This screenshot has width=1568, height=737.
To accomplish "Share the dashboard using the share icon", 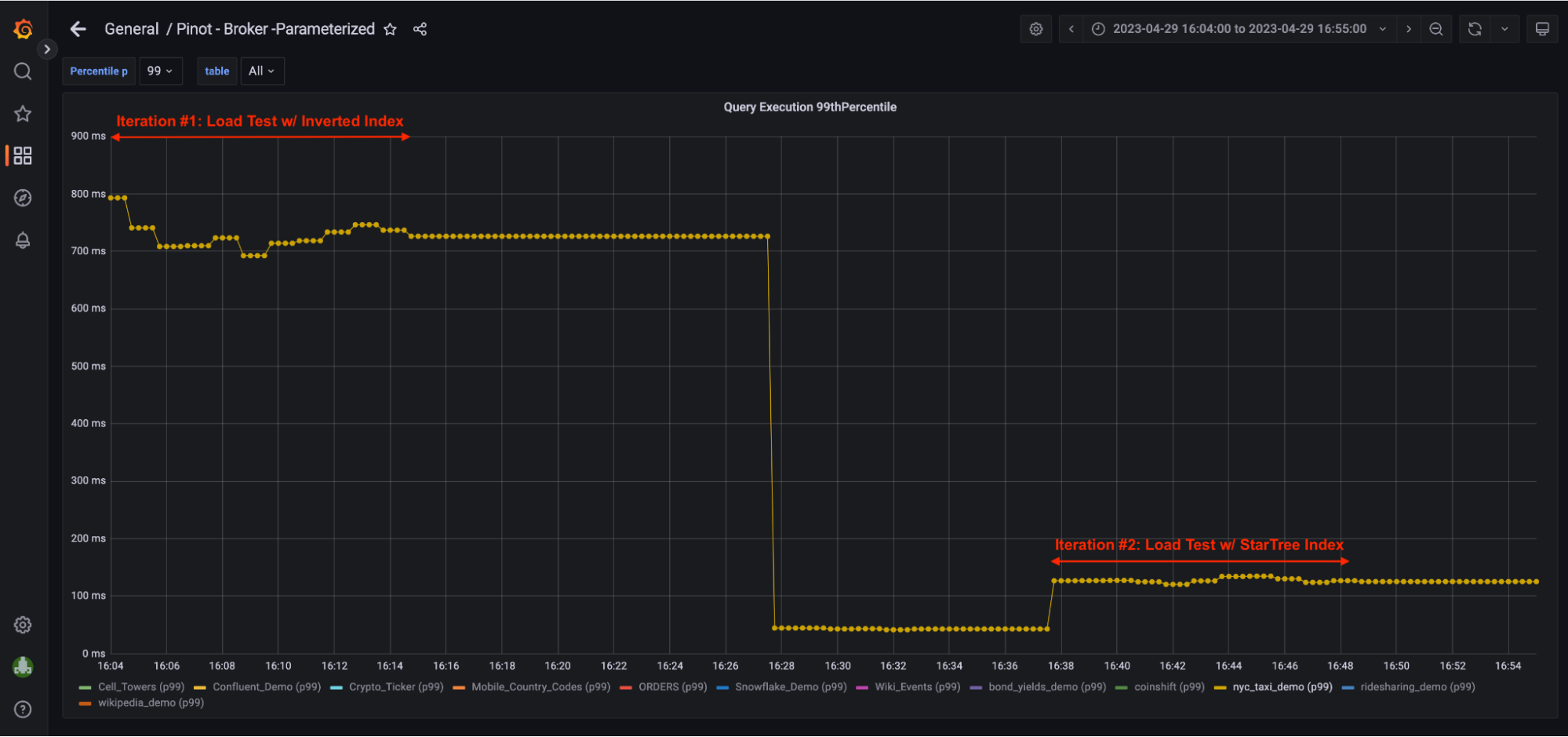I will 420,28.
